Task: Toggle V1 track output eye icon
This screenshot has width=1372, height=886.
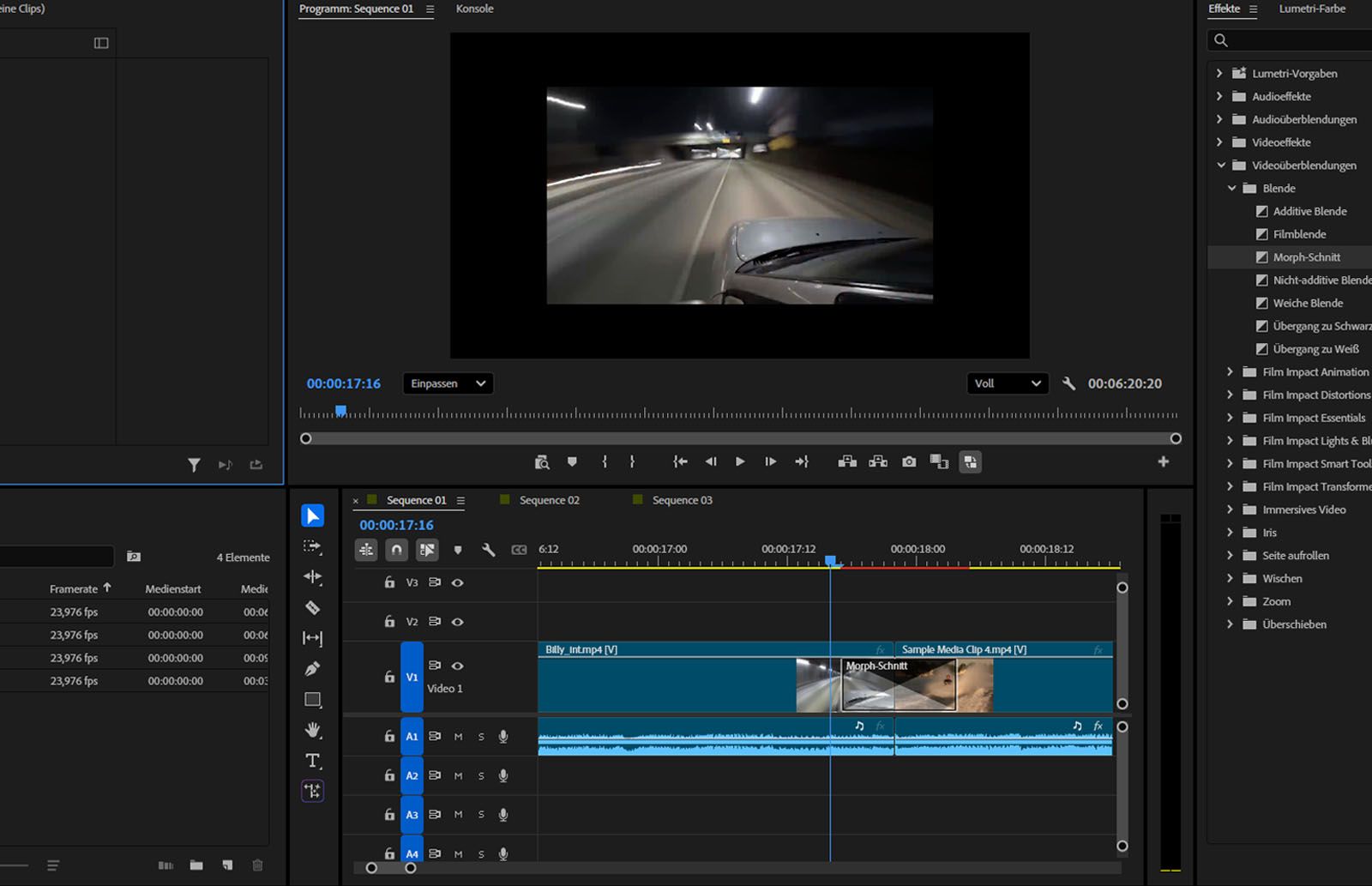Action: pyautogui.click(x=458, y=666)
